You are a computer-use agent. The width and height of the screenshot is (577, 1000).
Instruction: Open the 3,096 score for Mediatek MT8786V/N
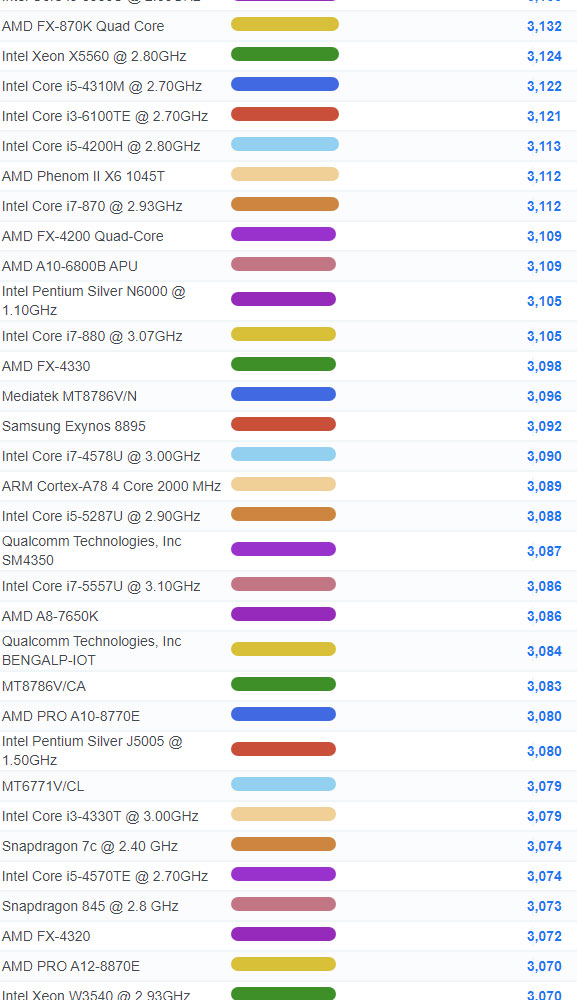click(x=544, y=396)
